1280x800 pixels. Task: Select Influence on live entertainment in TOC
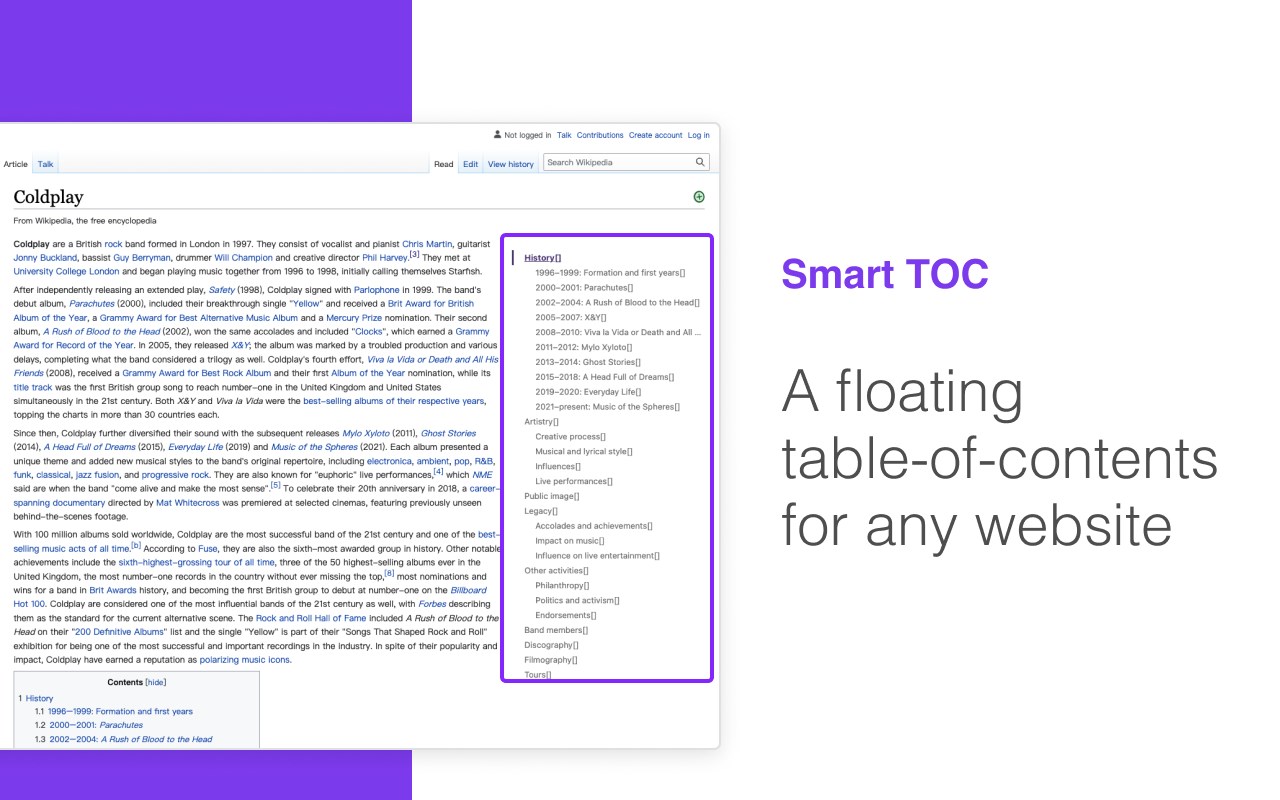(597, 556)
